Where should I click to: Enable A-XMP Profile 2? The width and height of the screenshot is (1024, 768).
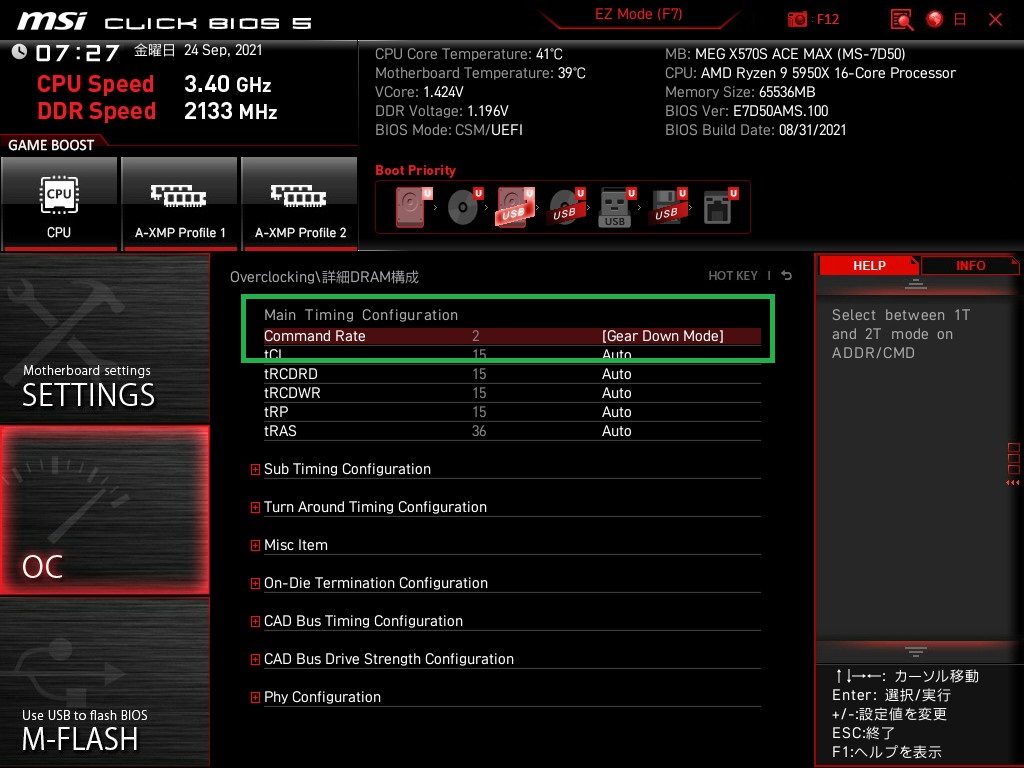tap(300, 204)
